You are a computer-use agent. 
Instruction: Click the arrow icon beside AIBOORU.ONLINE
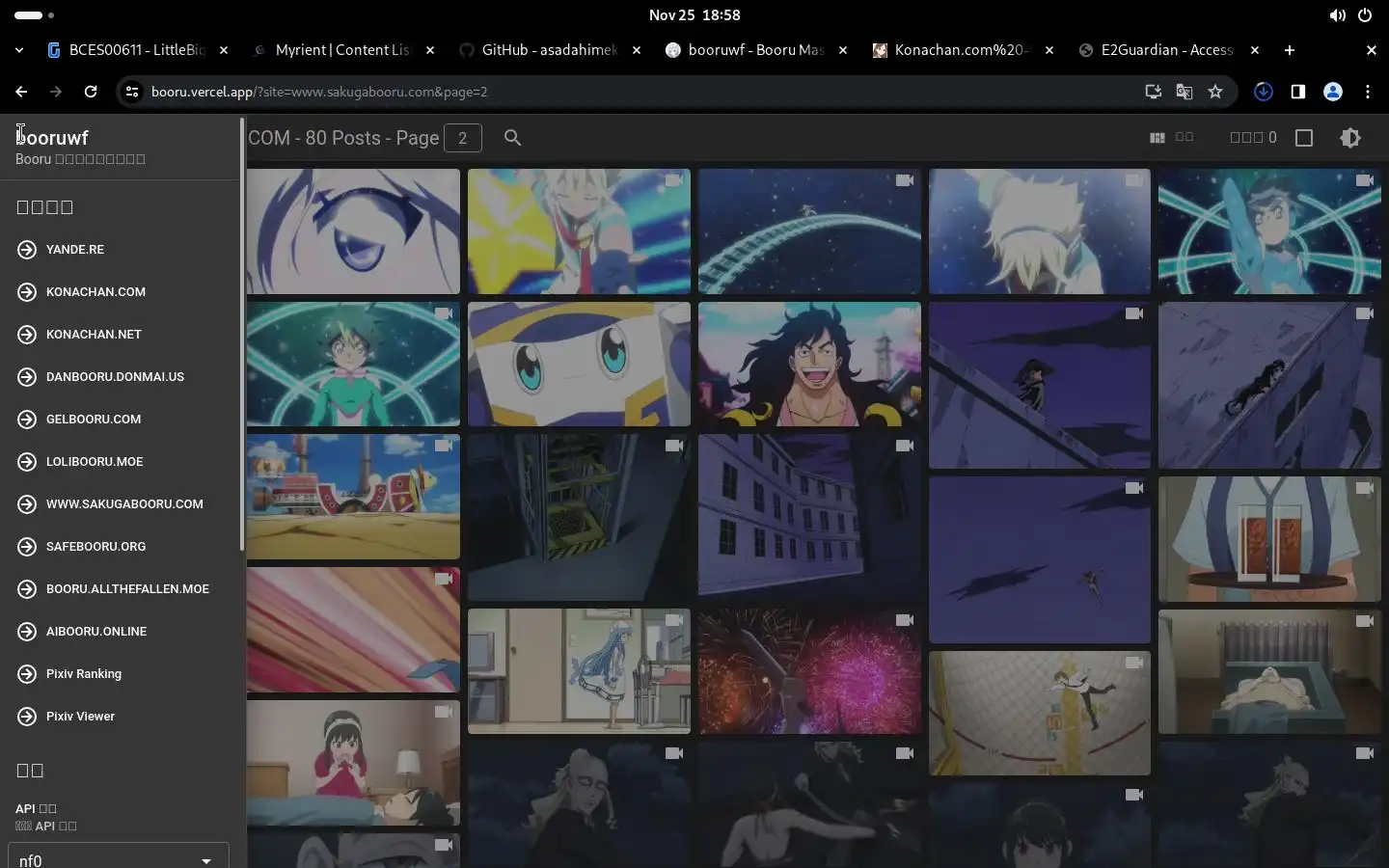[x=27, y=632]
